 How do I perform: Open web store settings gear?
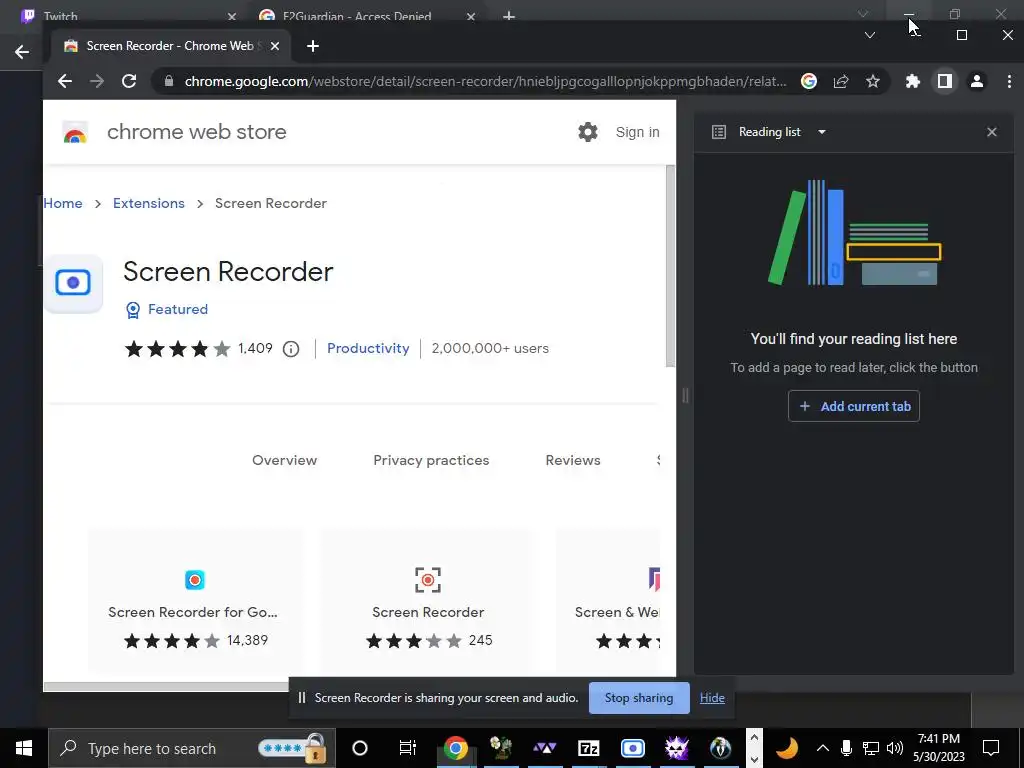tap(588, 132)
